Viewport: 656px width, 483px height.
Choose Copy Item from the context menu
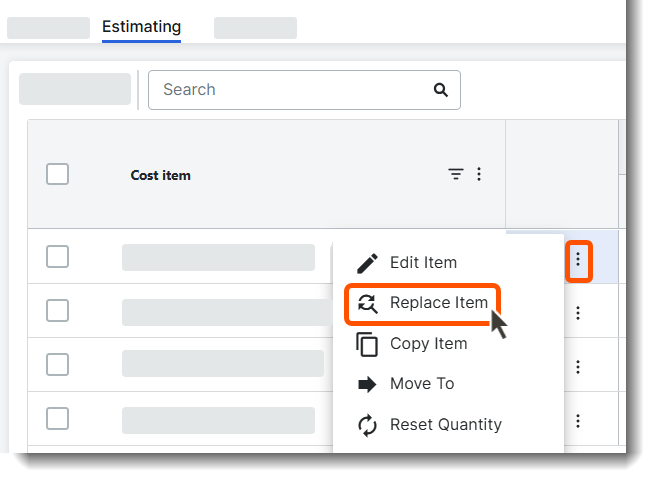point(448,344)
